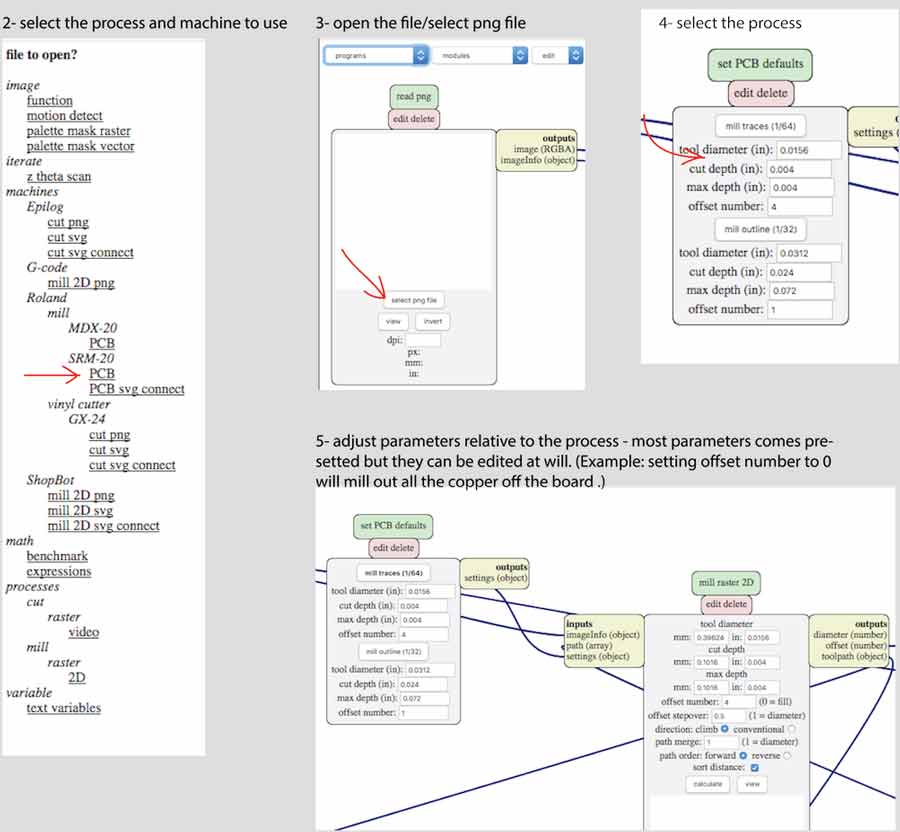Open the edit dropdown selector
The height and width of the screenshot is (832, 900).
558,56
